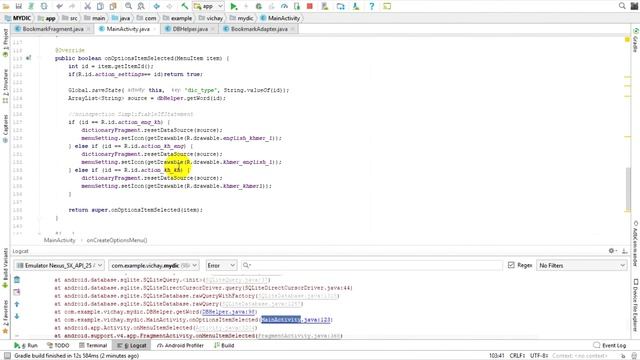Open the Structure tool window
The width and height of the screenshot is (640, 360).
coord(5,87)
